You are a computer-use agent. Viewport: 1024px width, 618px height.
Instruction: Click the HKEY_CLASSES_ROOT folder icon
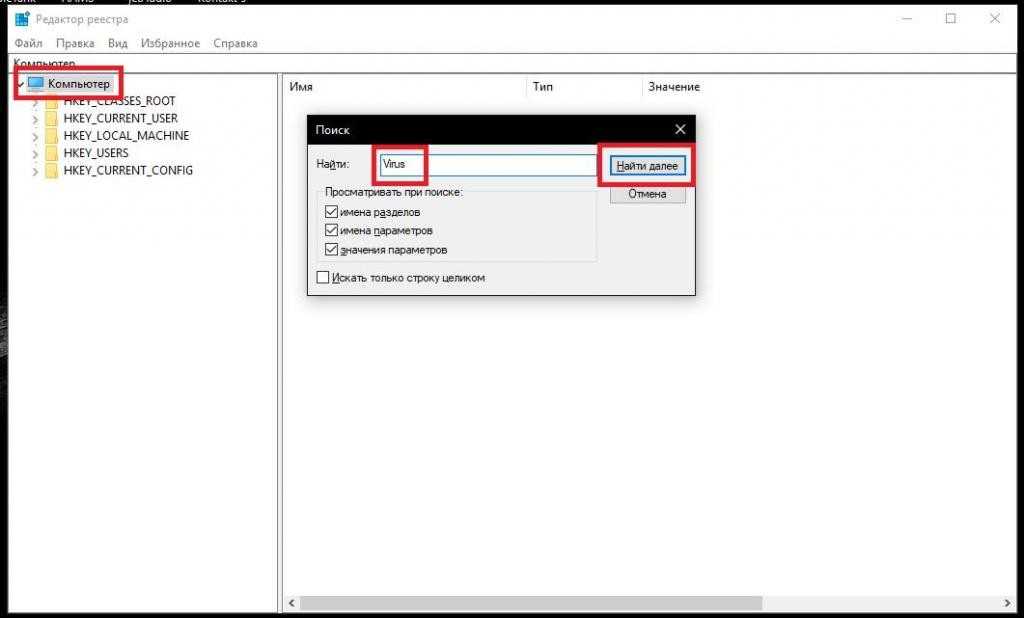[52, 101]
